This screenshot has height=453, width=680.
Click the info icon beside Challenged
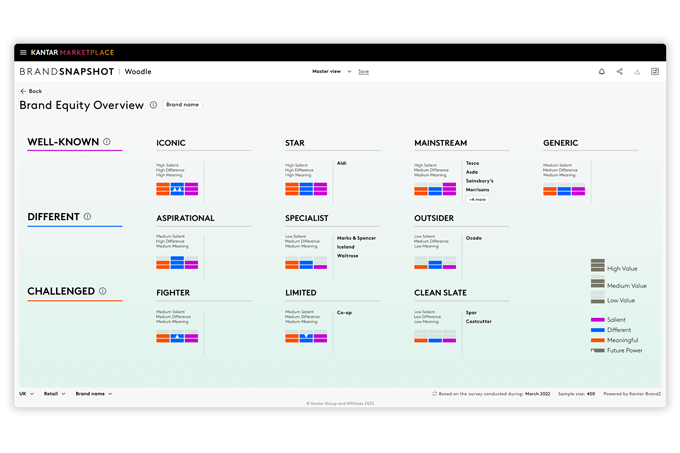[x=103, y=291]
